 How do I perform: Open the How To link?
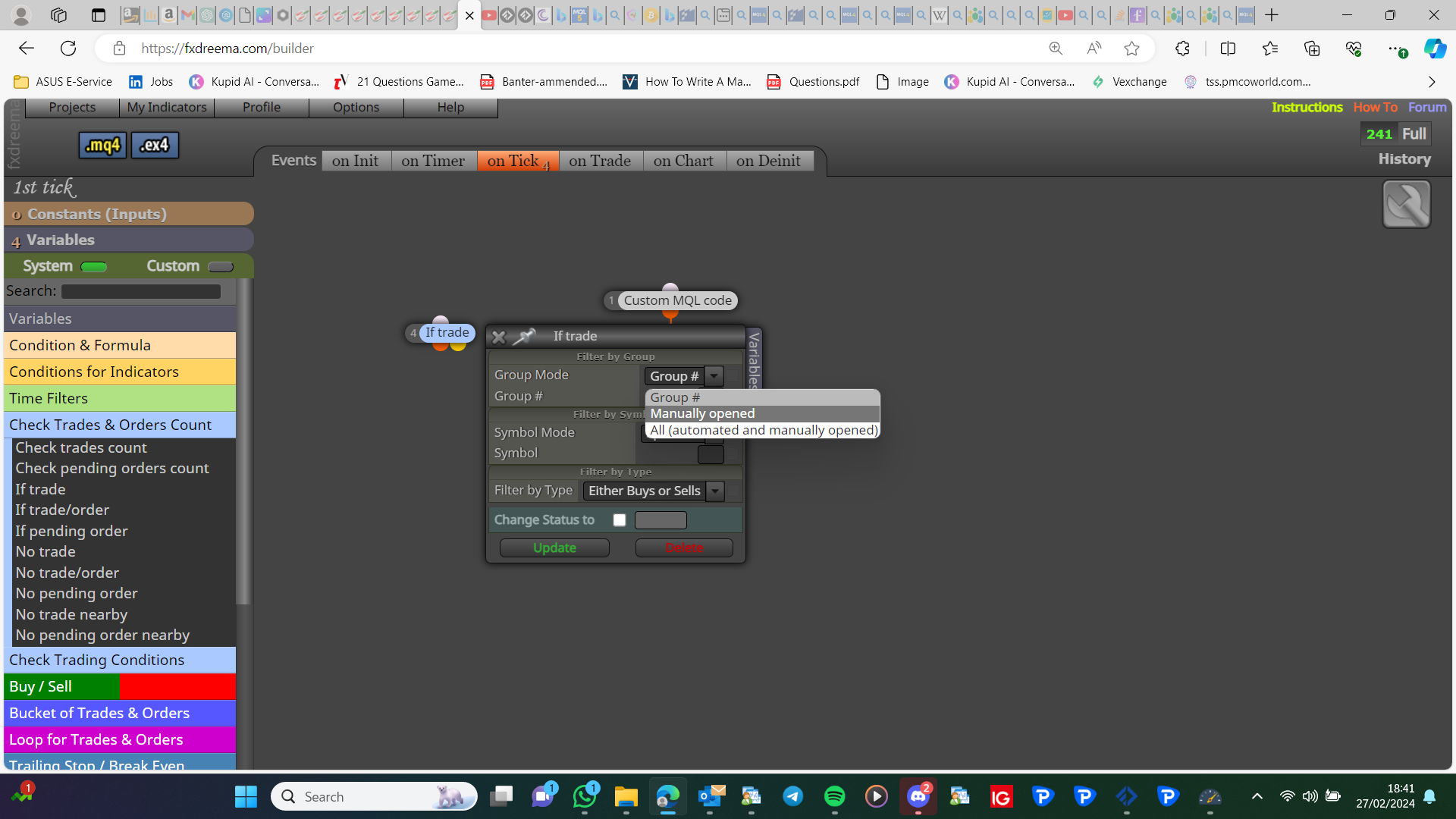(1375, 107)
